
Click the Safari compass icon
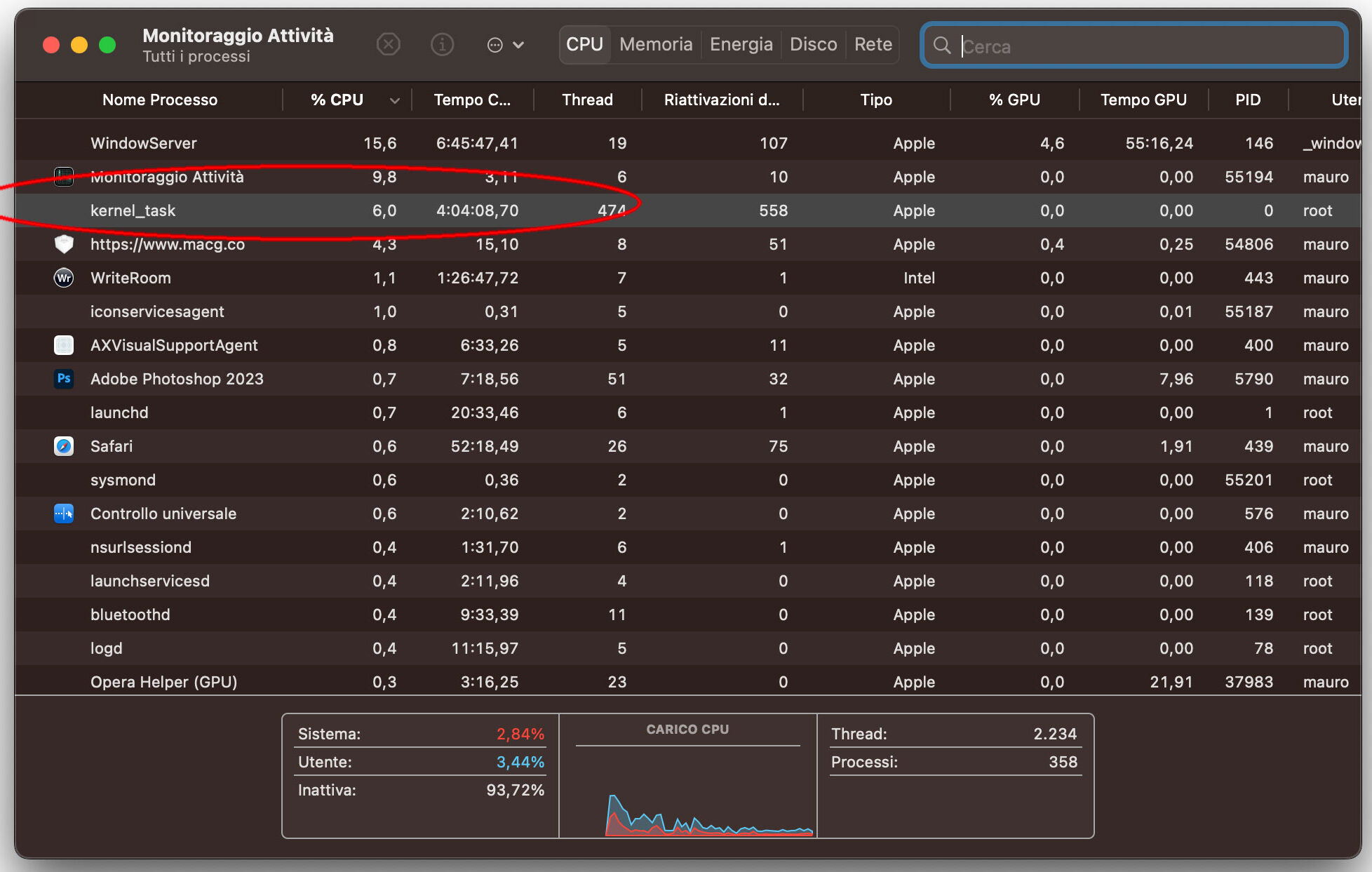point(64,446)
